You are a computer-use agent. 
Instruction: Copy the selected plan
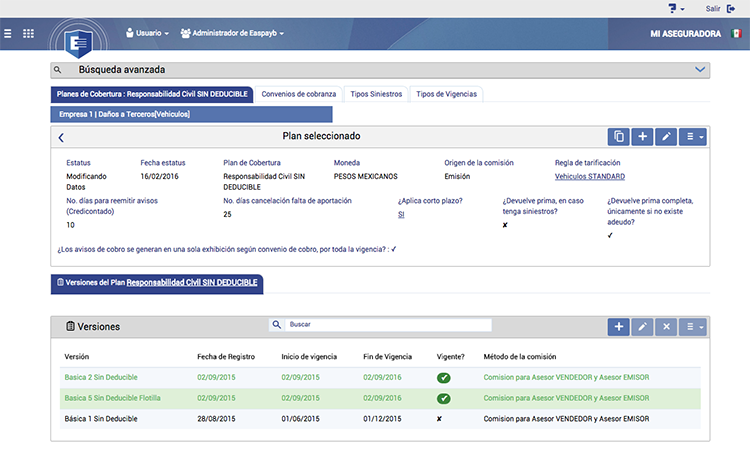pyautogui.click(x=618, y=137)
